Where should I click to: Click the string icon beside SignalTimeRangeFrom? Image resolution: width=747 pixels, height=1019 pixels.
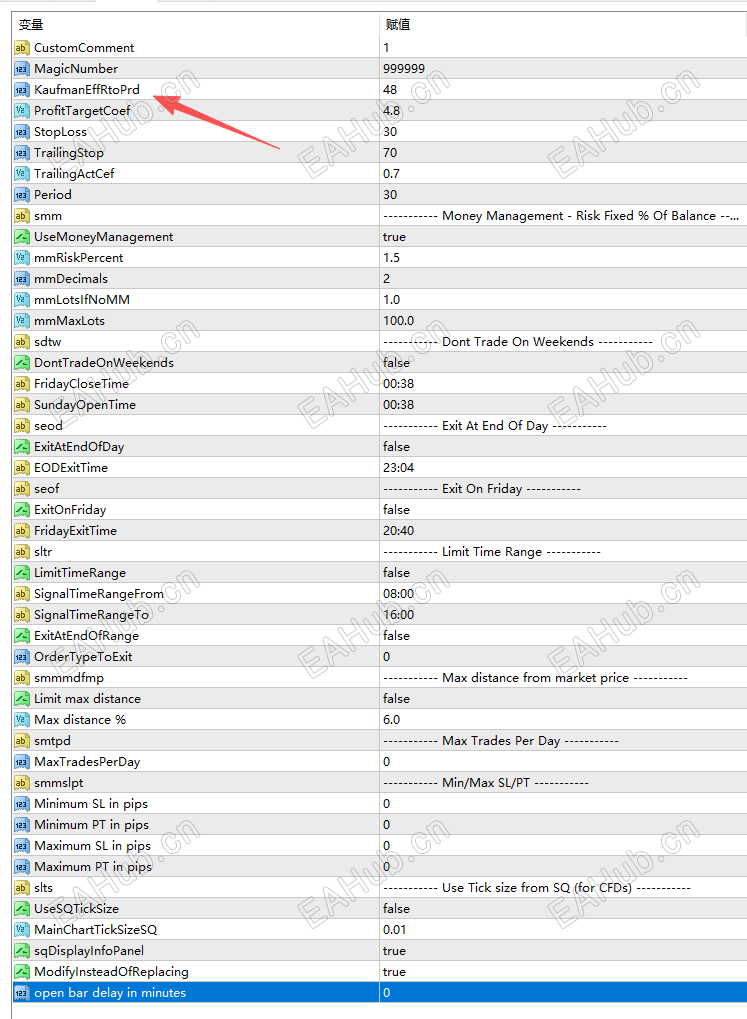click(x=21, y=594)
